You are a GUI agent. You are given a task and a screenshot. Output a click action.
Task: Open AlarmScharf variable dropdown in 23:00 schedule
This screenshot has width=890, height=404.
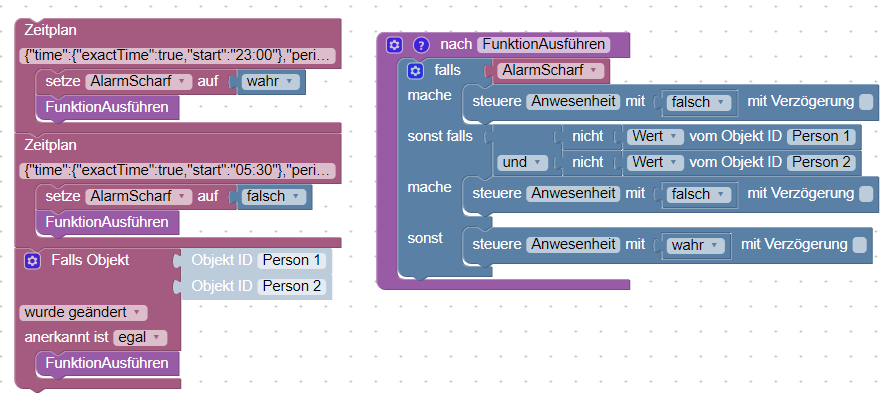(x=139, y=81)
